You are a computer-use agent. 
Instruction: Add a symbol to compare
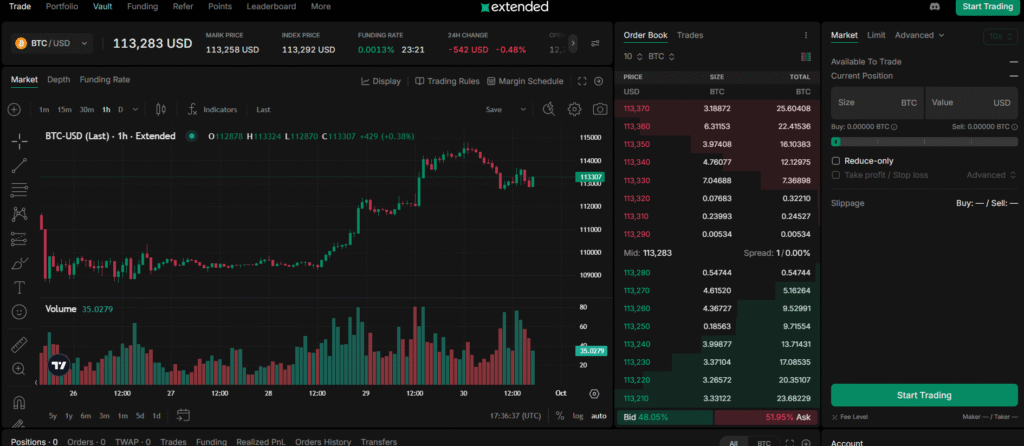click(14, 110)
